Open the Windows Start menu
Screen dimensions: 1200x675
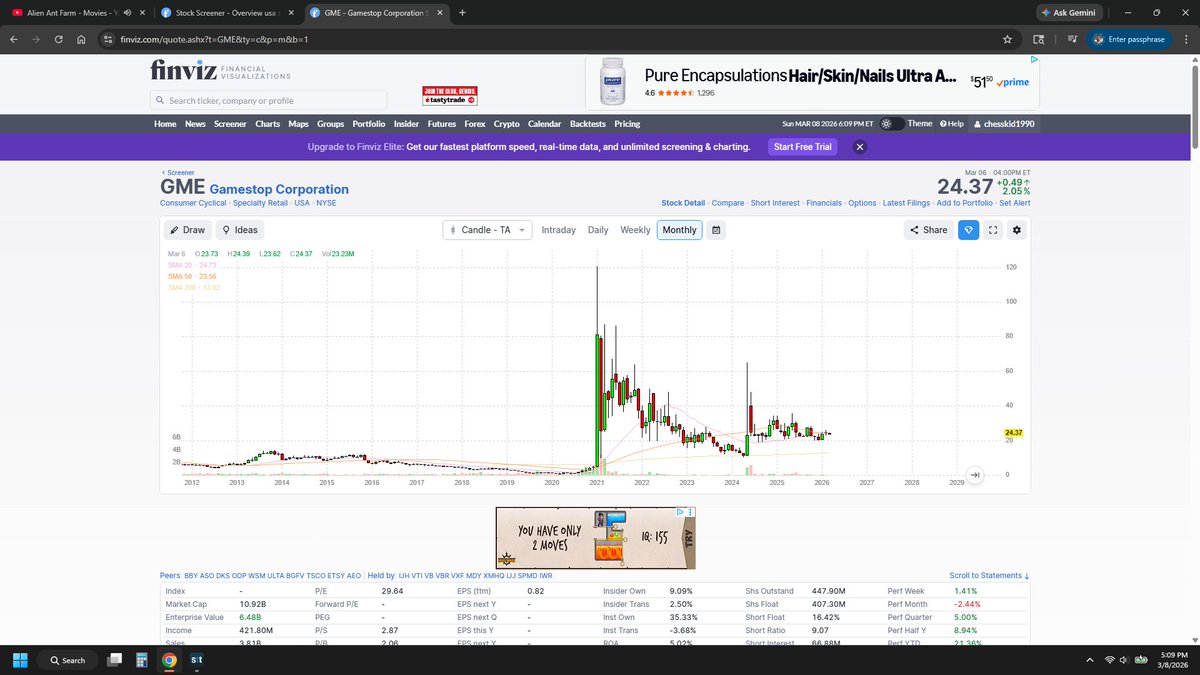(19, 660)
